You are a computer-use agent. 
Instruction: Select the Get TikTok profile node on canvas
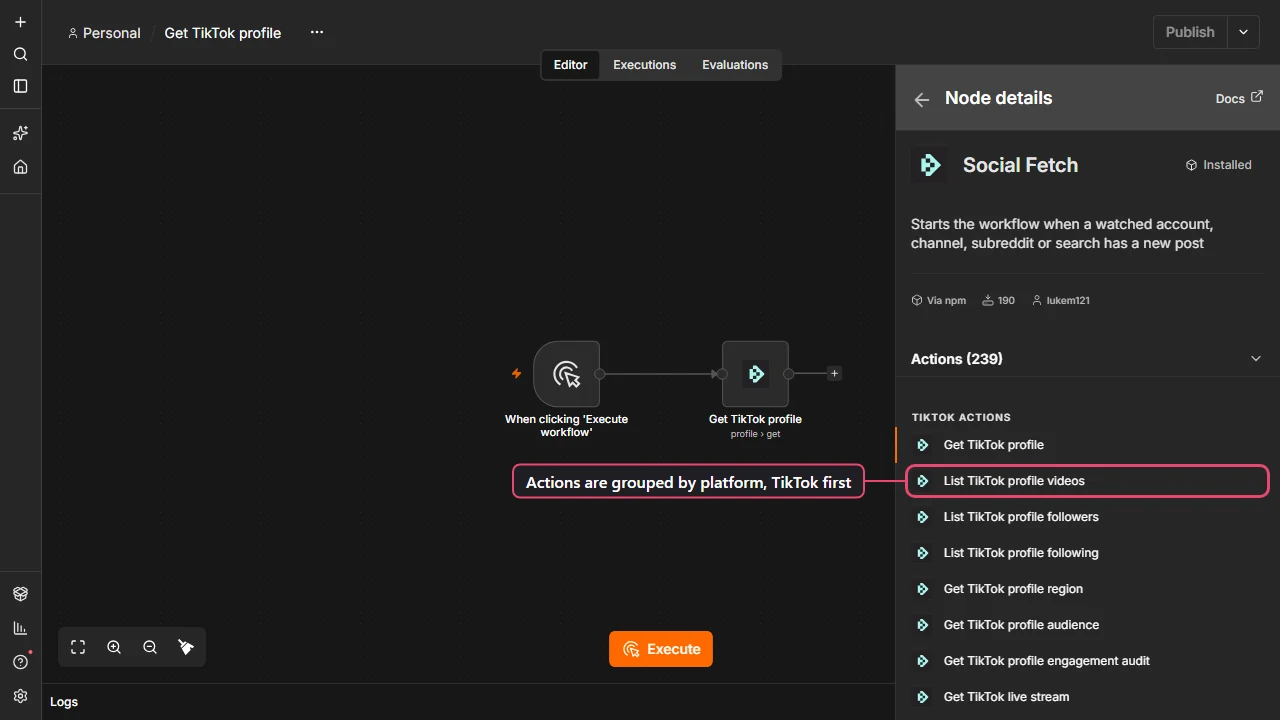pyautogui.click(x=755, y=374)
